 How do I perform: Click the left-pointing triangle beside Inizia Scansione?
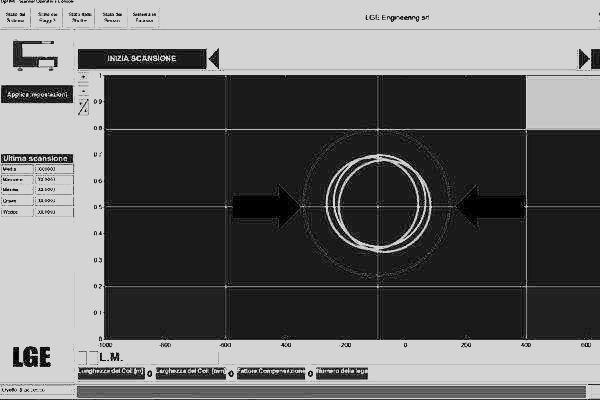point(213,59)
